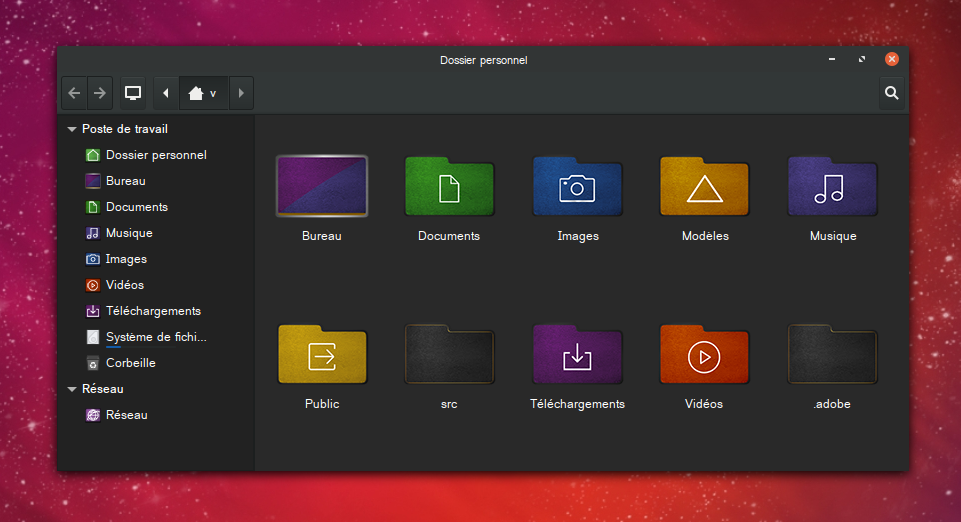The image size is (961, 522).
Task: Click the home path button in toolbar
Action: coord(203,93)
